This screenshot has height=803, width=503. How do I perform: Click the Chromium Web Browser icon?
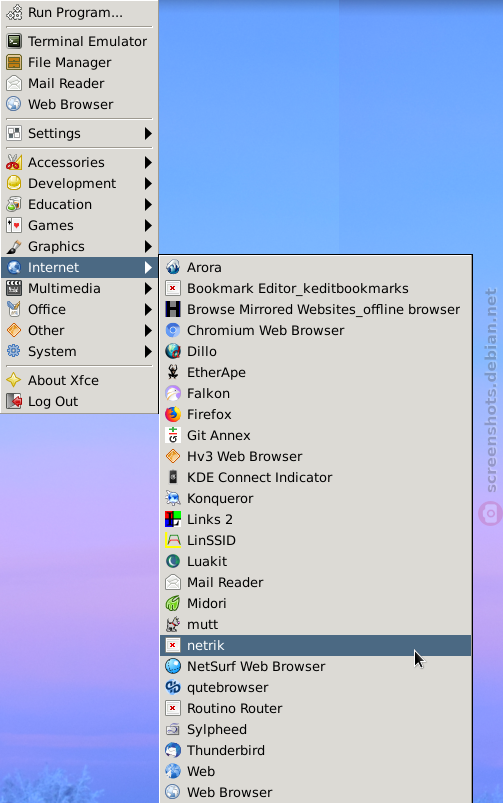click(x=173, y=330)
